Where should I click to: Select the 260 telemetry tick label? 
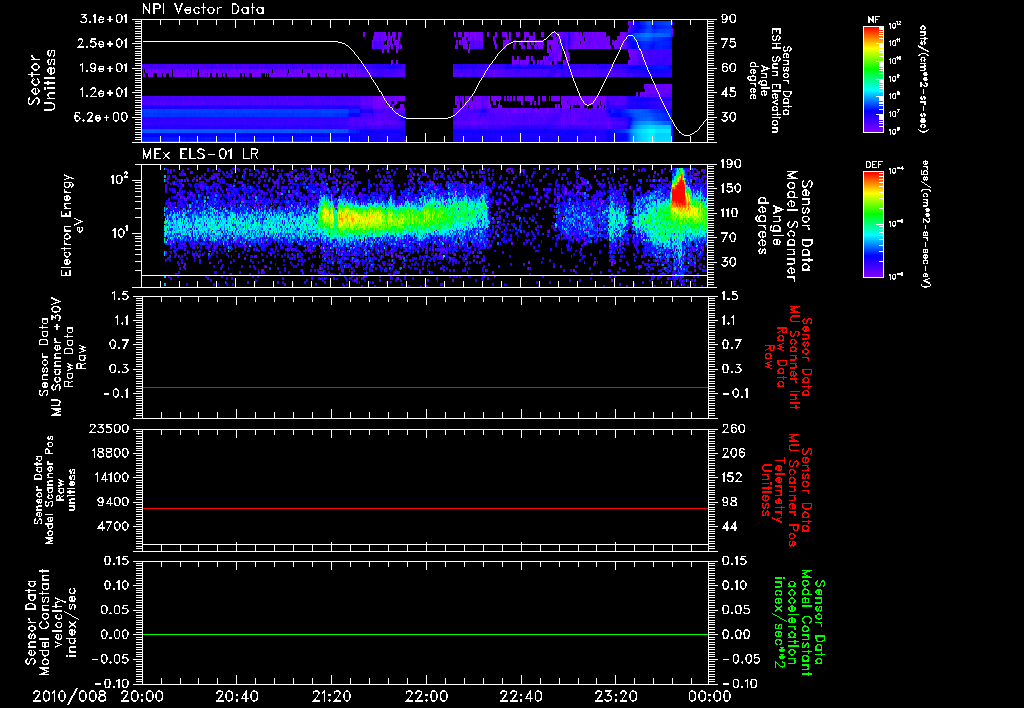pos(731,429)
